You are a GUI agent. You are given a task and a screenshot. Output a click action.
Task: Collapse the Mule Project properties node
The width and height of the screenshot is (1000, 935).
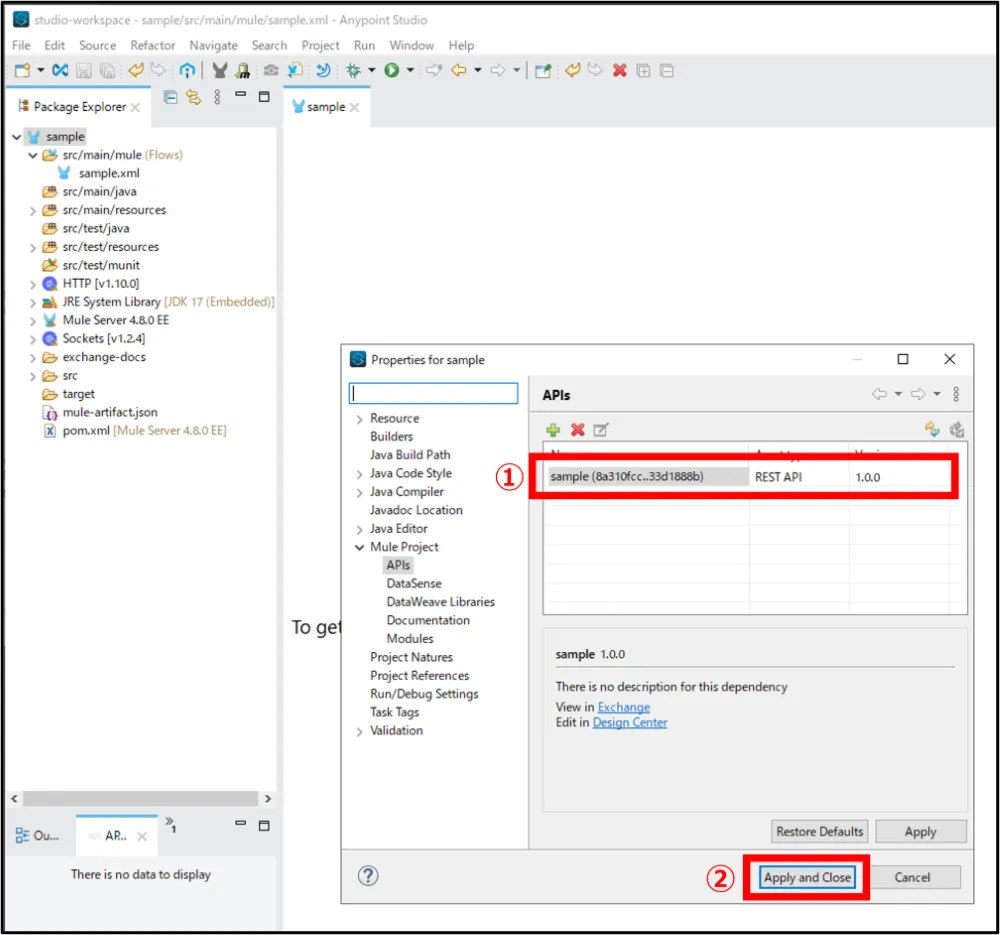359,547
